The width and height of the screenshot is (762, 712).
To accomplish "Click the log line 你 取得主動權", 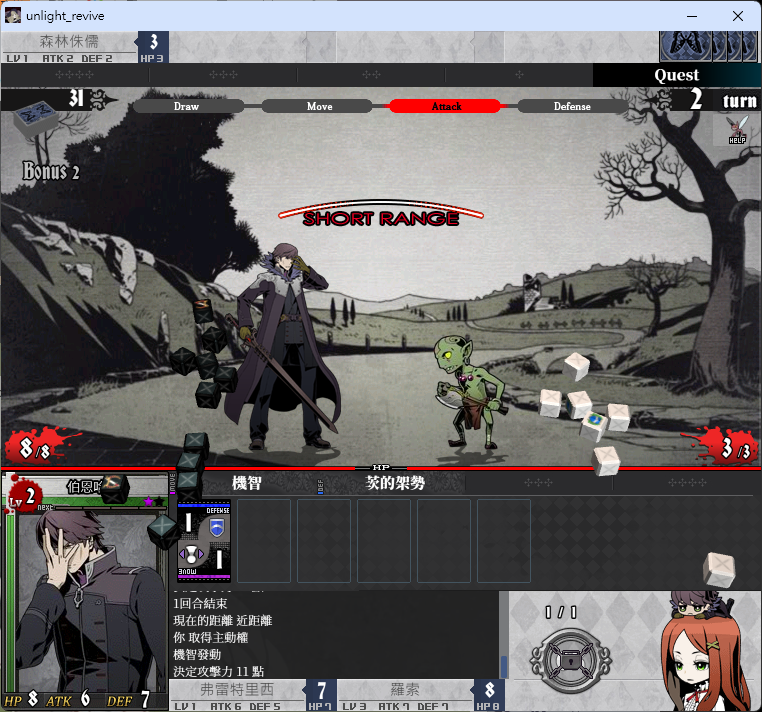I will [210, 637].
